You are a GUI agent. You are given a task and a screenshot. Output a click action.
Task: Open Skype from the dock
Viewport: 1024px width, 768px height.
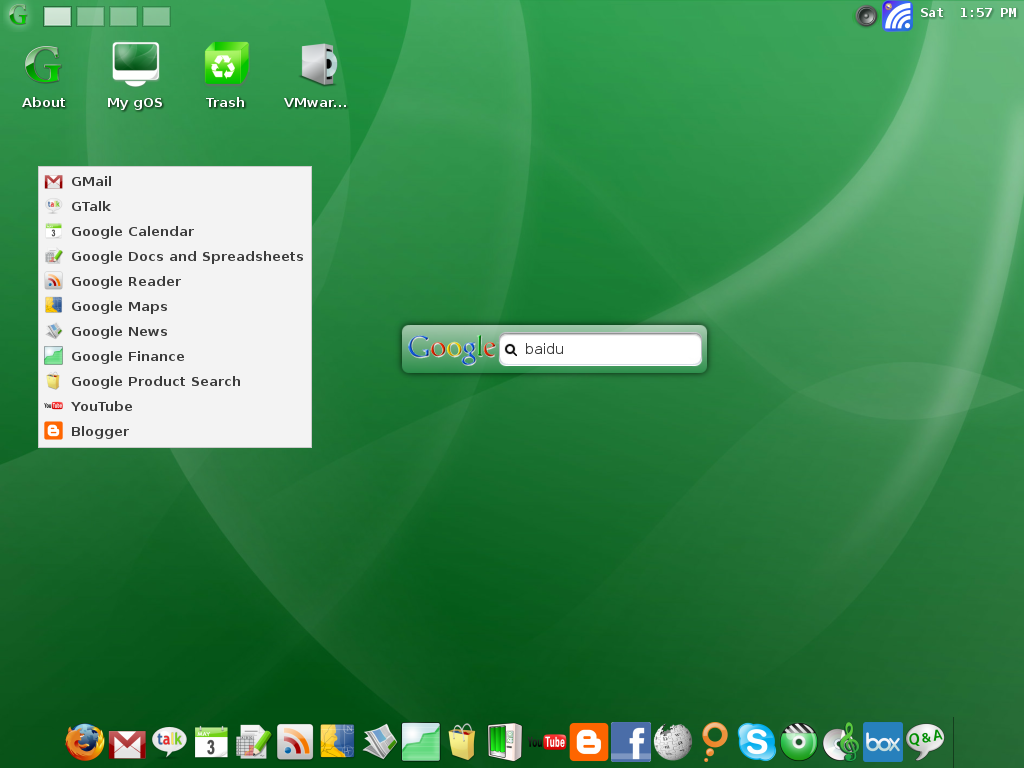[x=756, y=742]
